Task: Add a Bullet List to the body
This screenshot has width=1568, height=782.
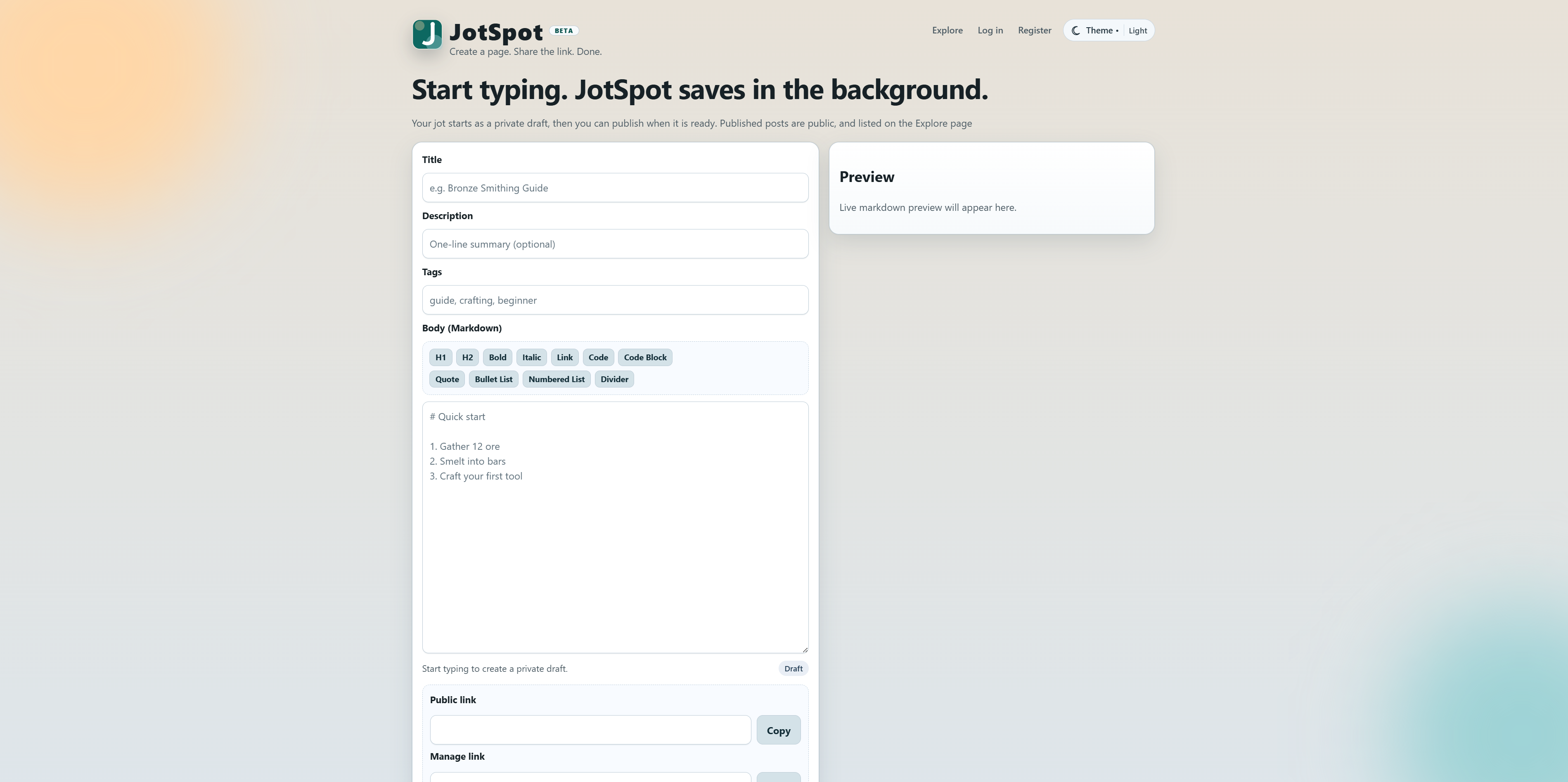Action: 493,378
